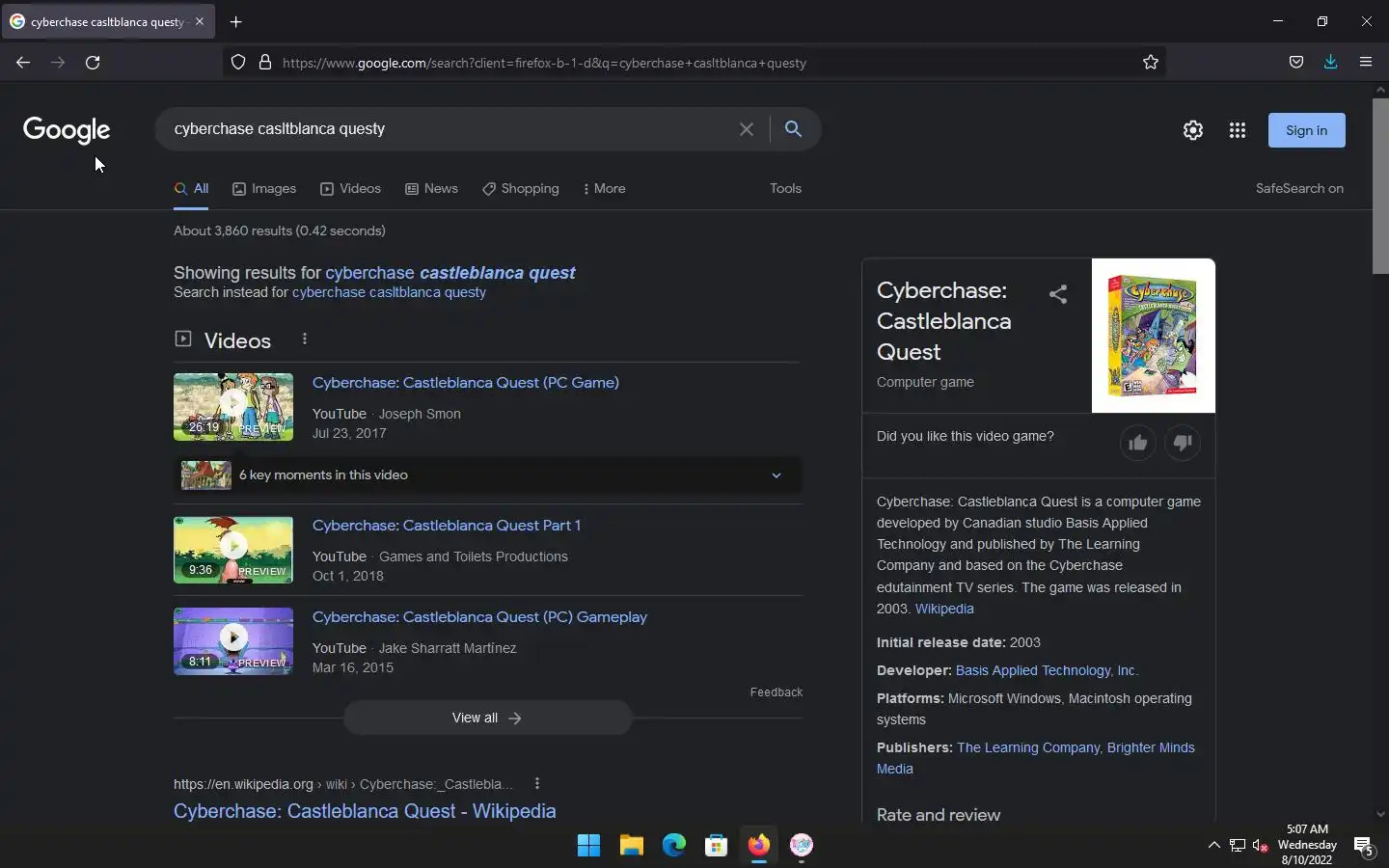Click the Pocket save icon
Screen dimensions: 1389x868
click(1296, 63)
